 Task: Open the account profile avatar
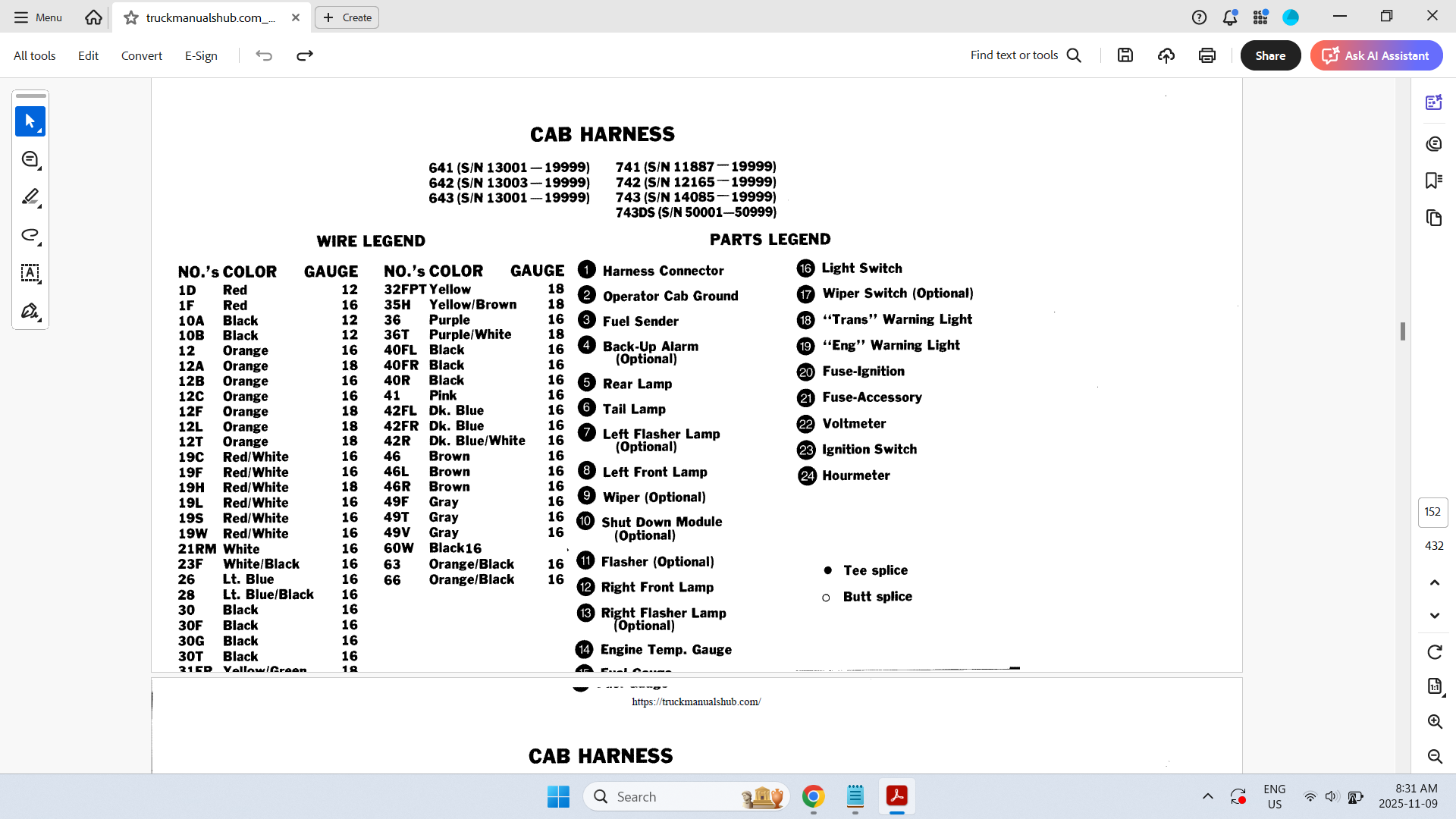point(1291,17)
